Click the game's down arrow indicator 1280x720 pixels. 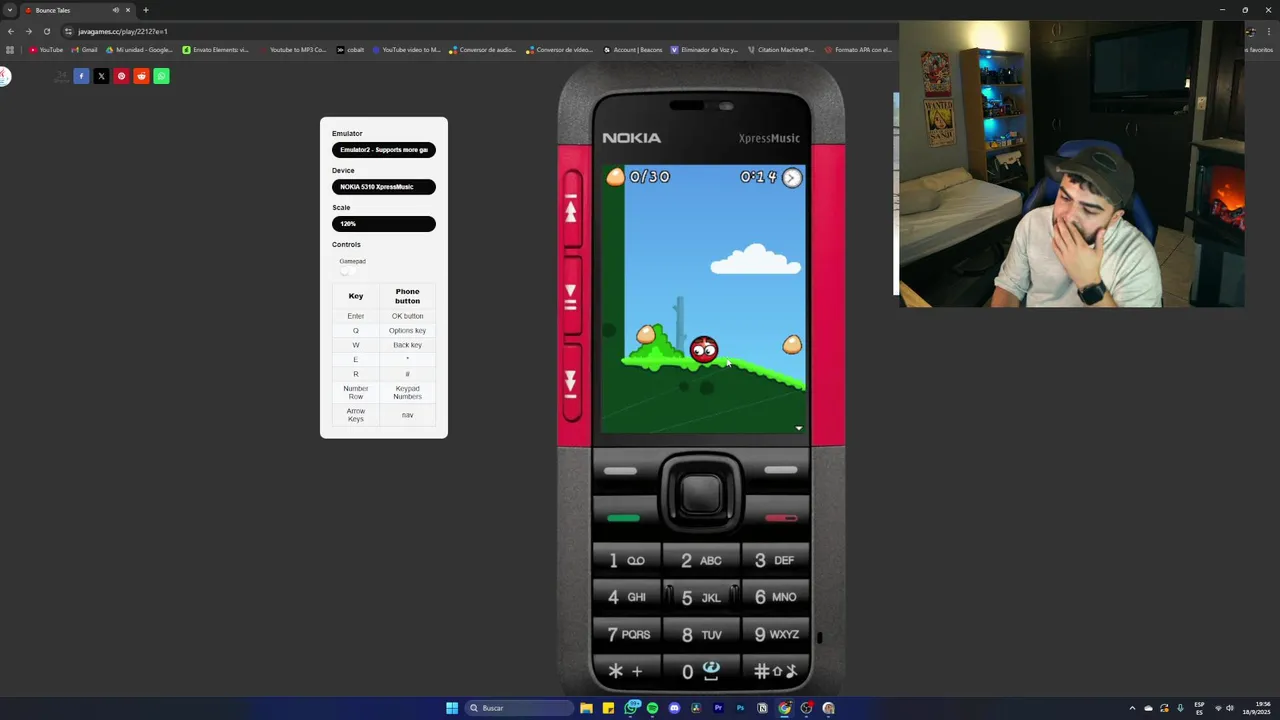[798, 428]
